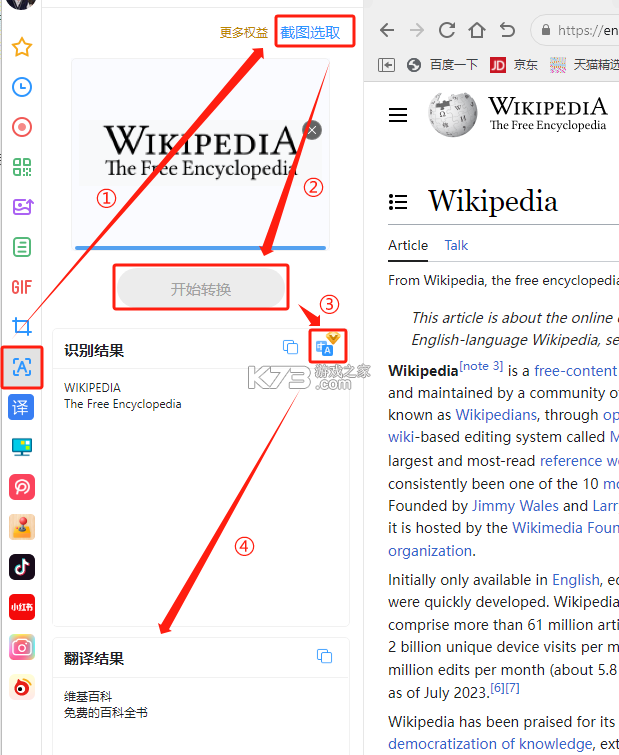Open the 京东 bookmark
Image resolution: width=619 pixels, height=755 pixels.
pos(514,65)
